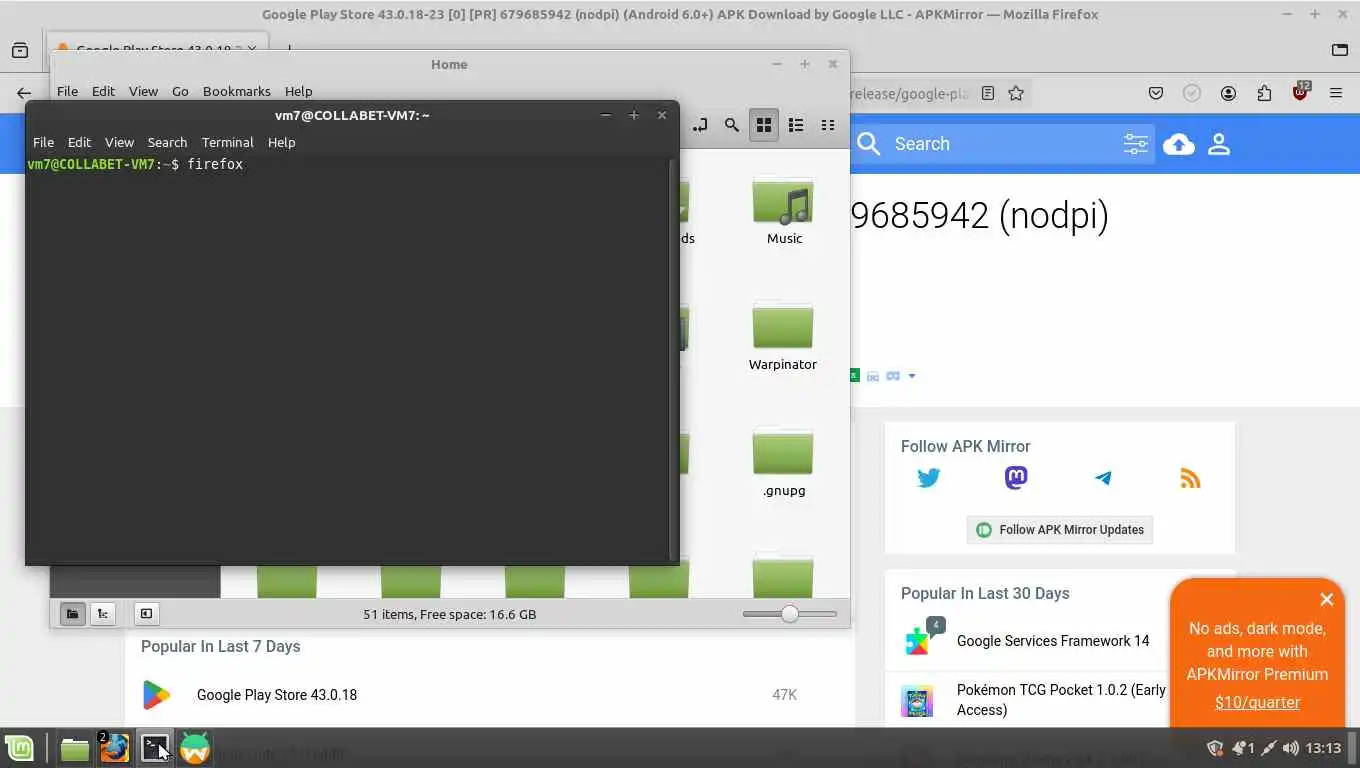Open the .gnupg folder
This screenshot has width=1360, height=768.
783,463
